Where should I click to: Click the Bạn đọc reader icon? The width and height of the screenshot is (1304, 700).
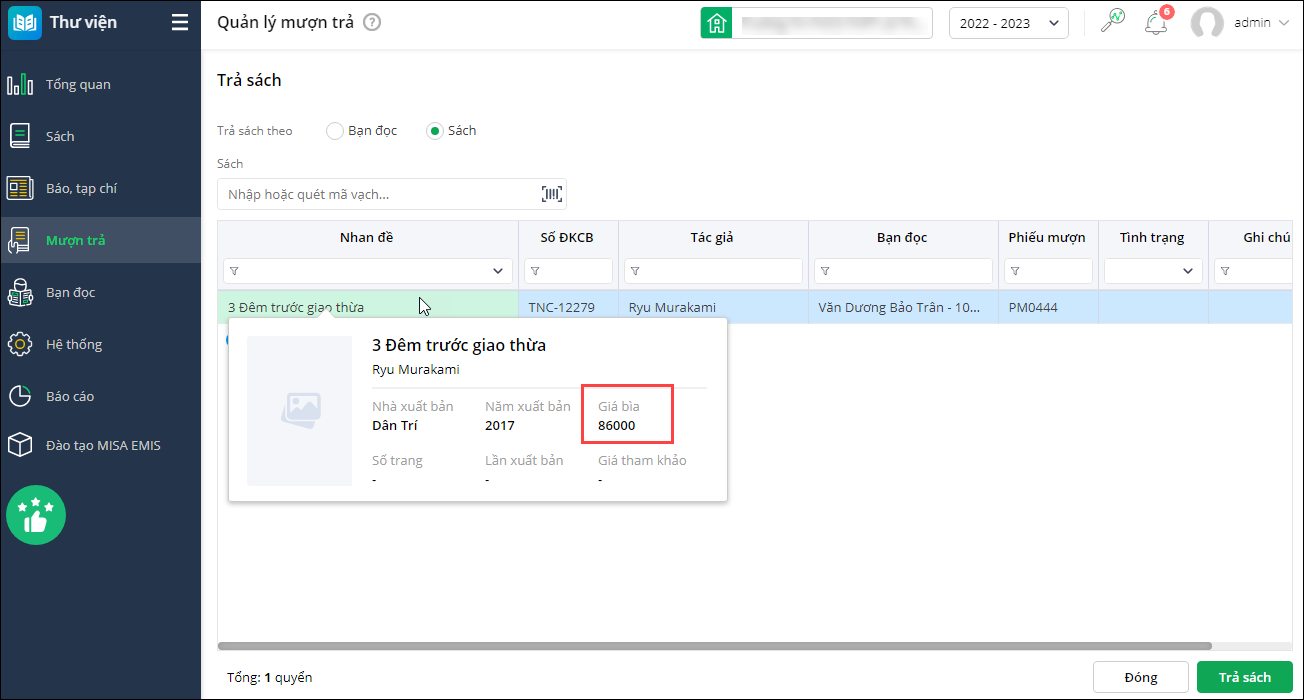(x=21, y=292)
